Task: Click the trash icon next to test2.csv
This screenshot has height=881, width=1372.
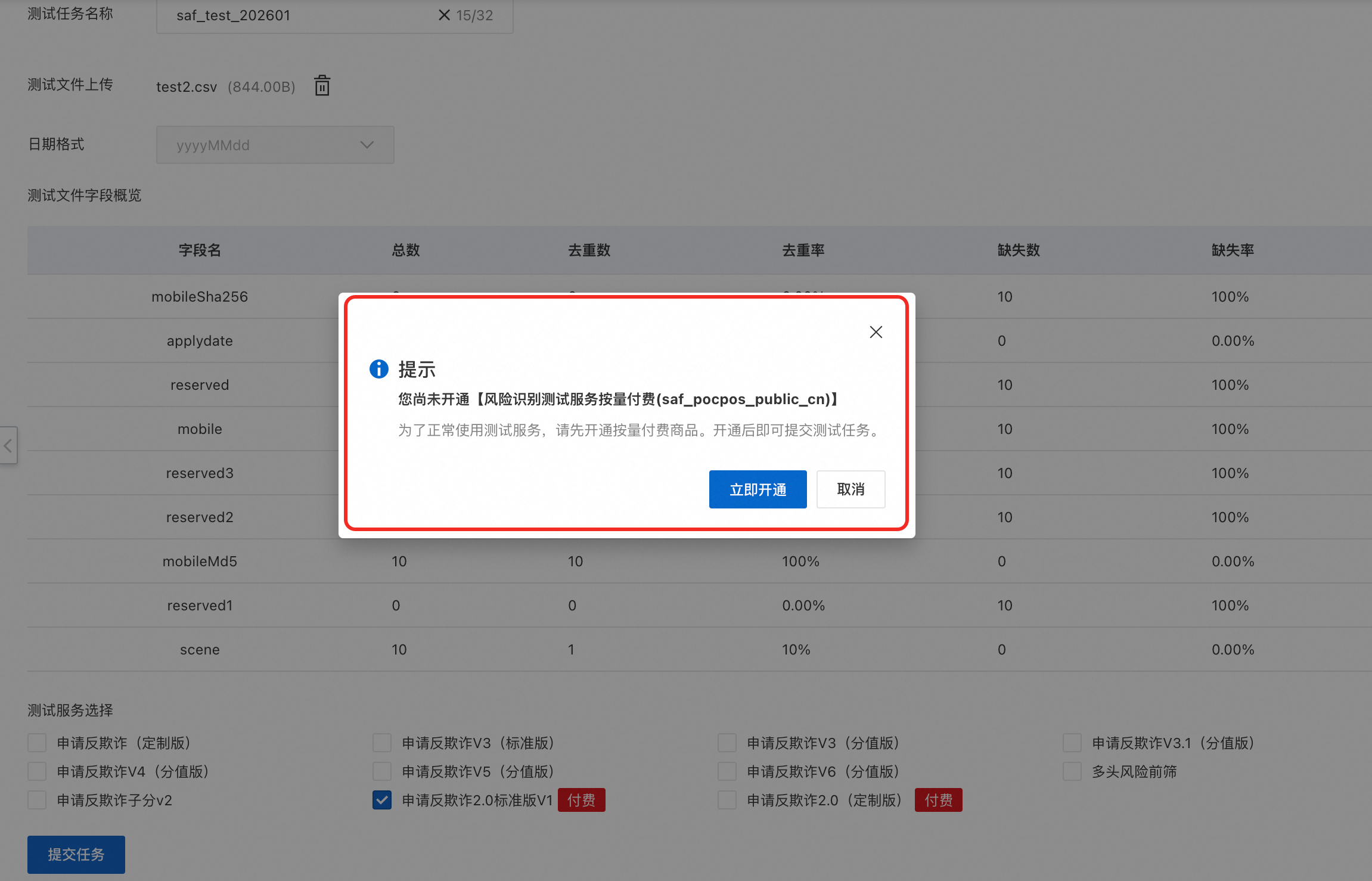Action: click(x=322, y=86)
